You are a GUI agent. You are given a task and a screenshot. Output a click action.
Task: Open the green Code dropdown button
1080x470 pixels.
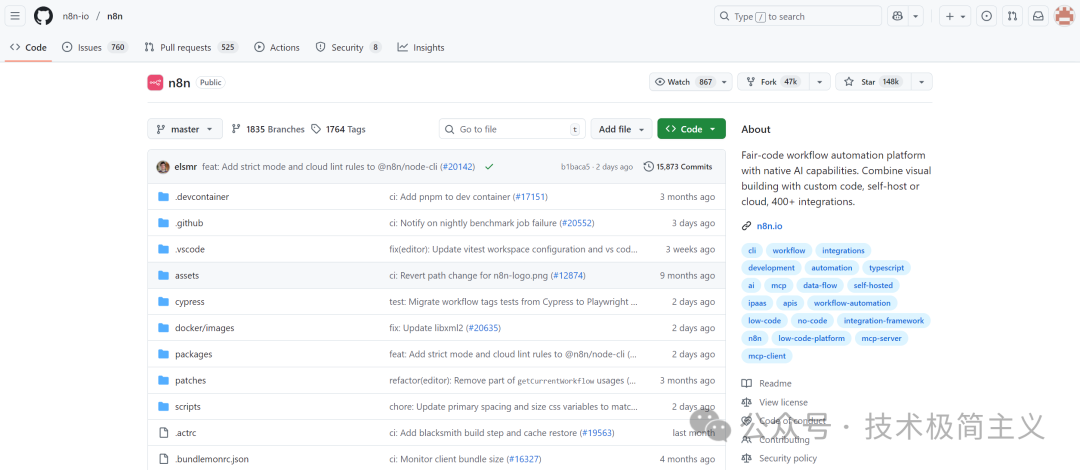[692, 129]
